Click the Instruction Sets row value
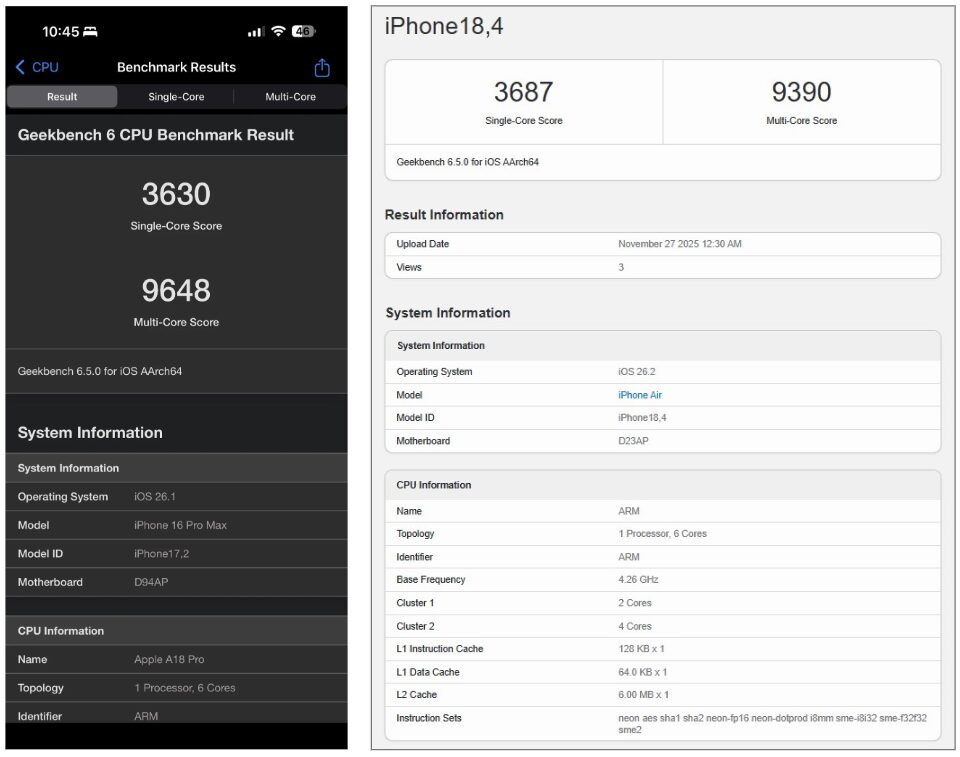Viewport: 960px width, 757px height. click(x=772, y=723)
